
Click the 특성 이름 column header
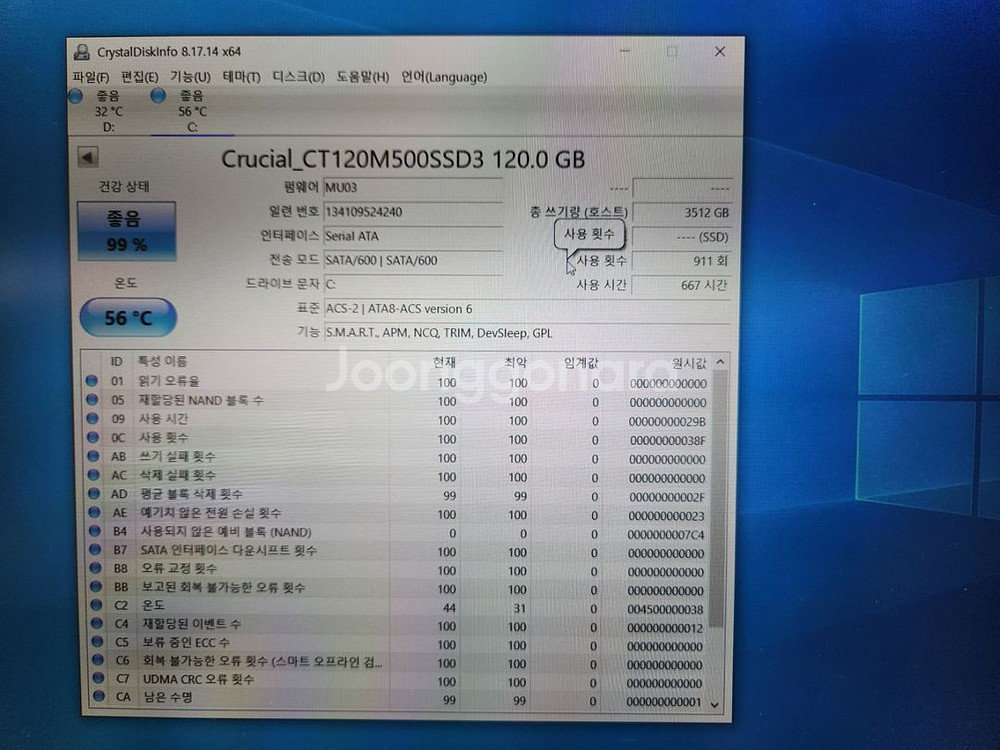point(163,362)
